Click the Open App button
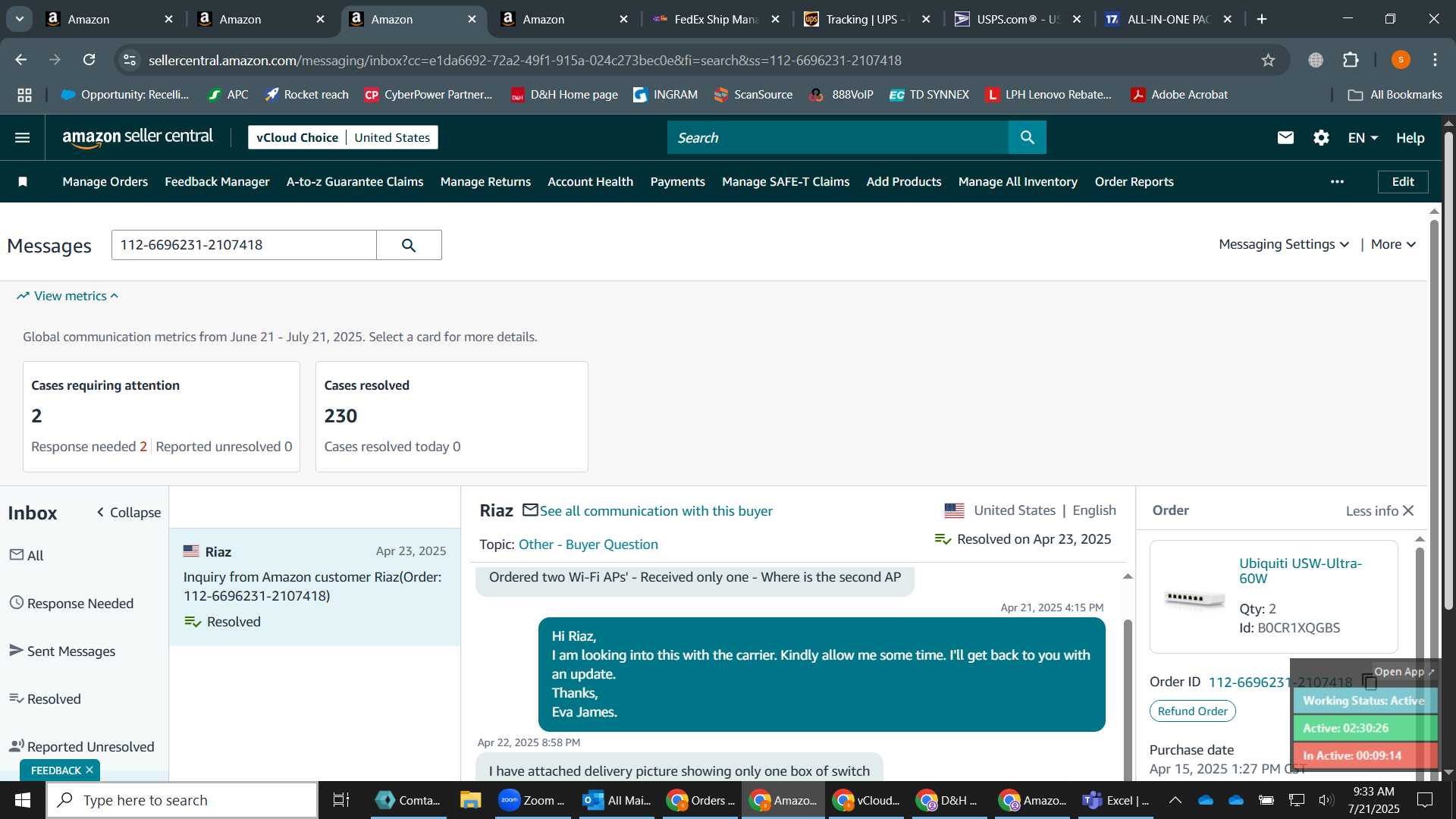This screenshot has height=819, width=1456. [x=1404, y=672]
